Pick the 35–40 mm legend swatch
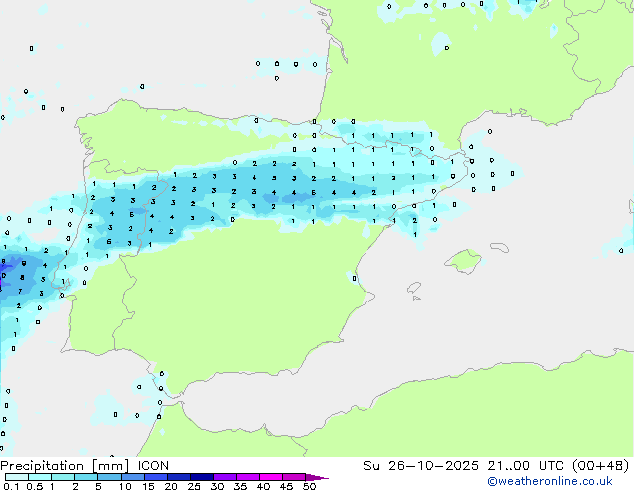The width and height of the screenshot is (634, 490). 248,477
